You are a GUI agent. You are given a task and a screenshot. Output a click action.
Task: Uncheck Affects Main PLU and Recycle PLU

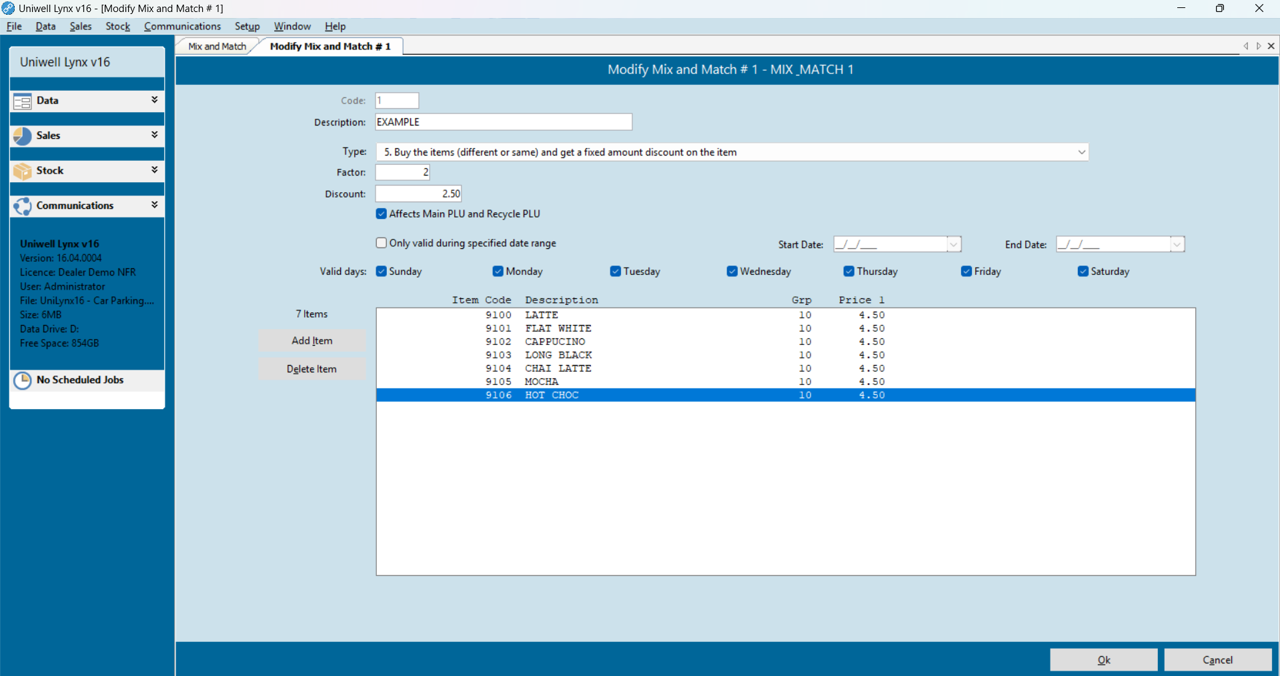click(381, 214)
